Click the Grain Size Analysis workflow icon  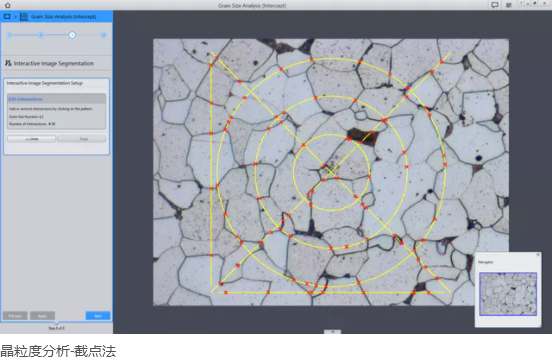point(24,17)
